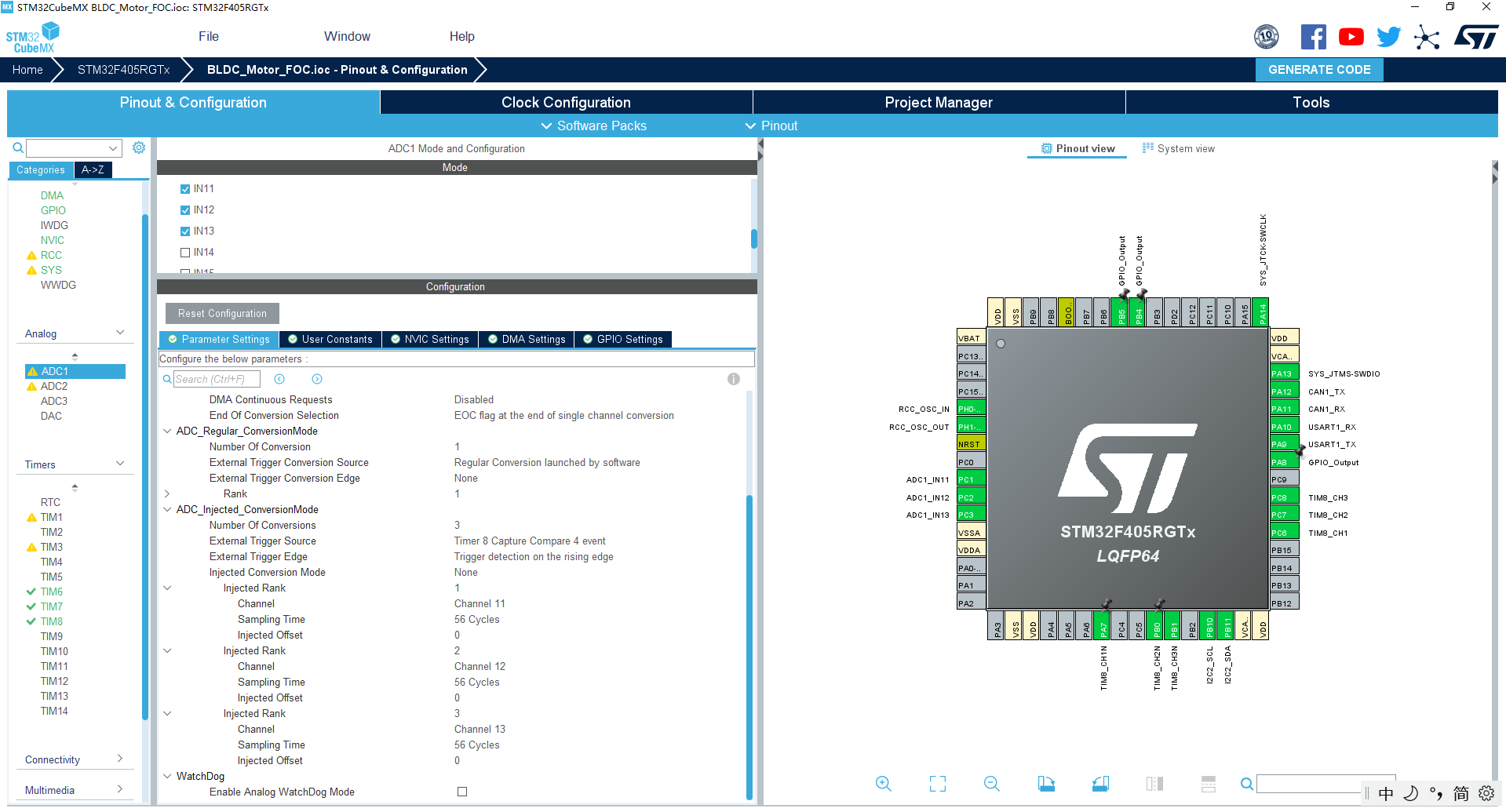Click the parameter info icon
The image size is (1506, 812).
[734, 379]
